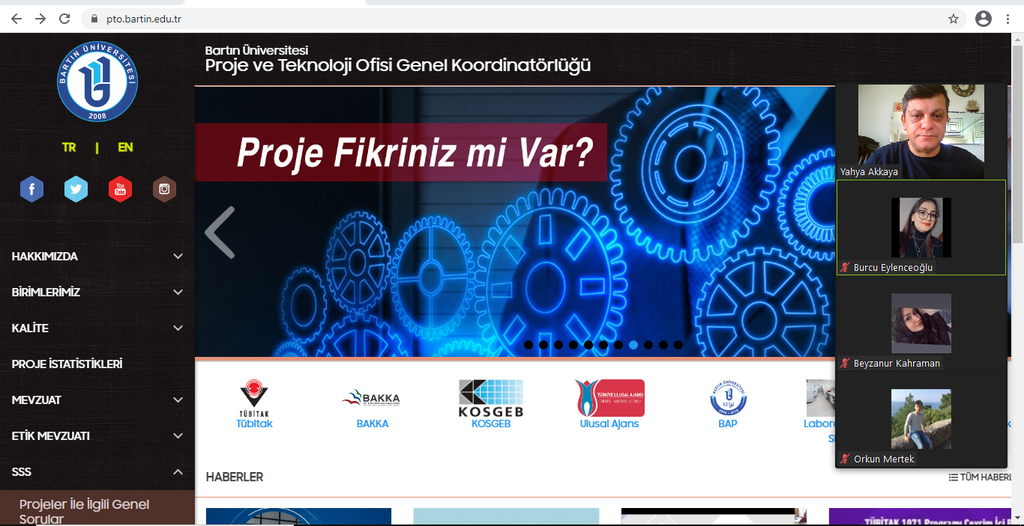1024x526 pixels.
Task: Open the Tübitak link text
Action: [254, 423]
